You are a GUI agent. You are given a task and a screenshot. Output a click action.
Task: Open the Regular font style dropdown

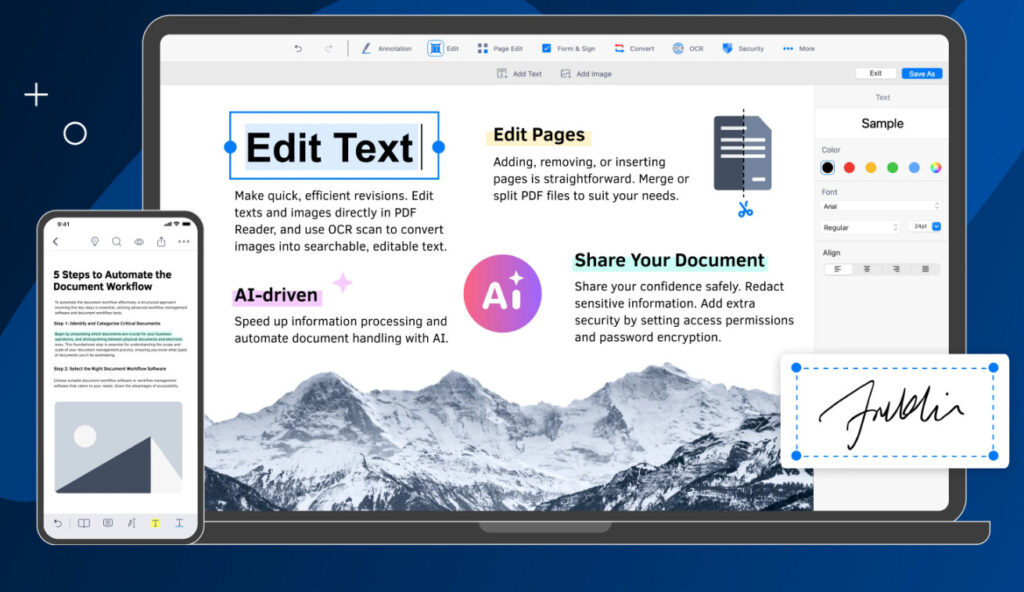pyautogui.click(x=859, y=227)
